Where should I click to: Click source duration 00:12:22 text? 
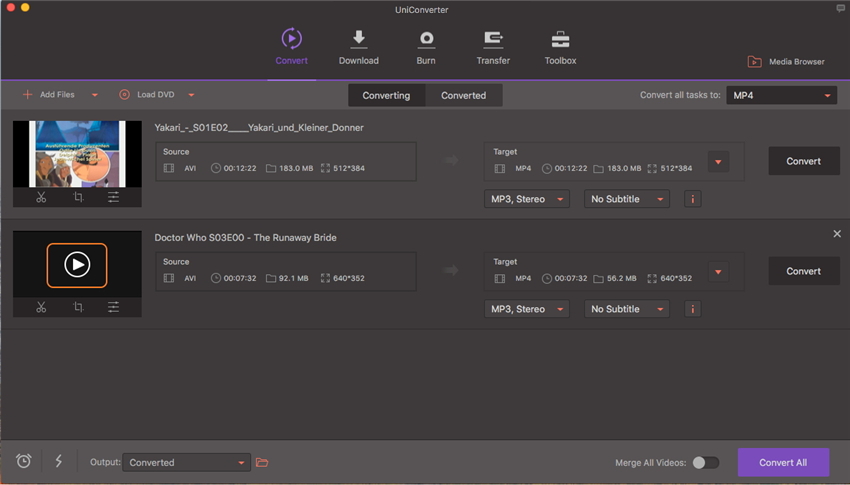(x=240, y=169)
